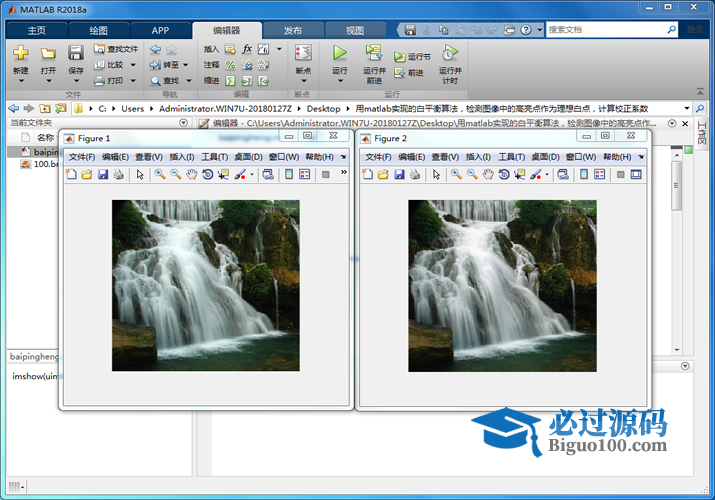The image size is (715, 500).
Task: Open the Breakpoints (断点) icon
Action: pyautogui.click(x=303, y=53)
